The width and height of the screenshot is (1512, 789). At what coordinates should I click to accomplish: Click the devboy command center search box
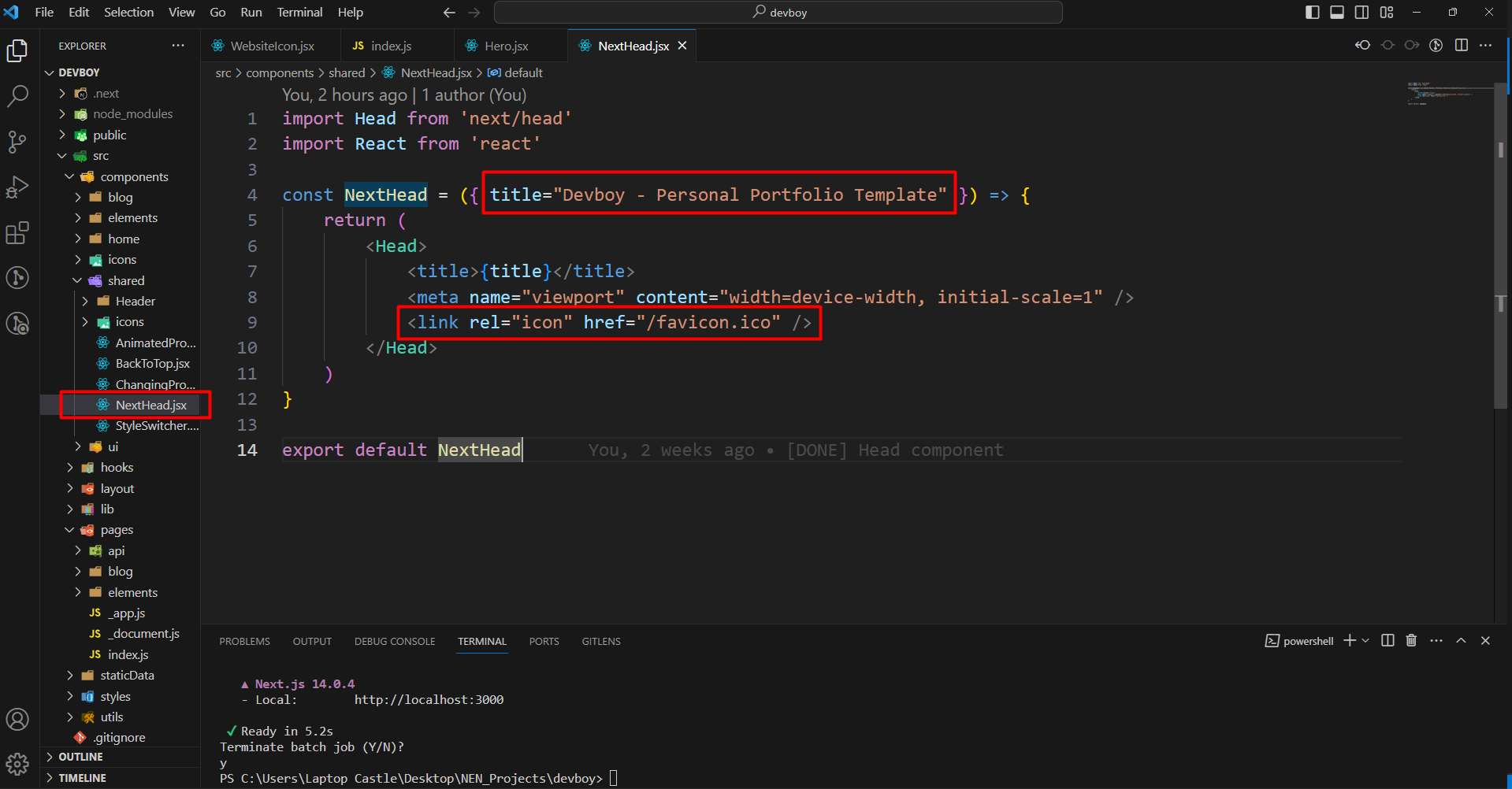tap(778, 12)
